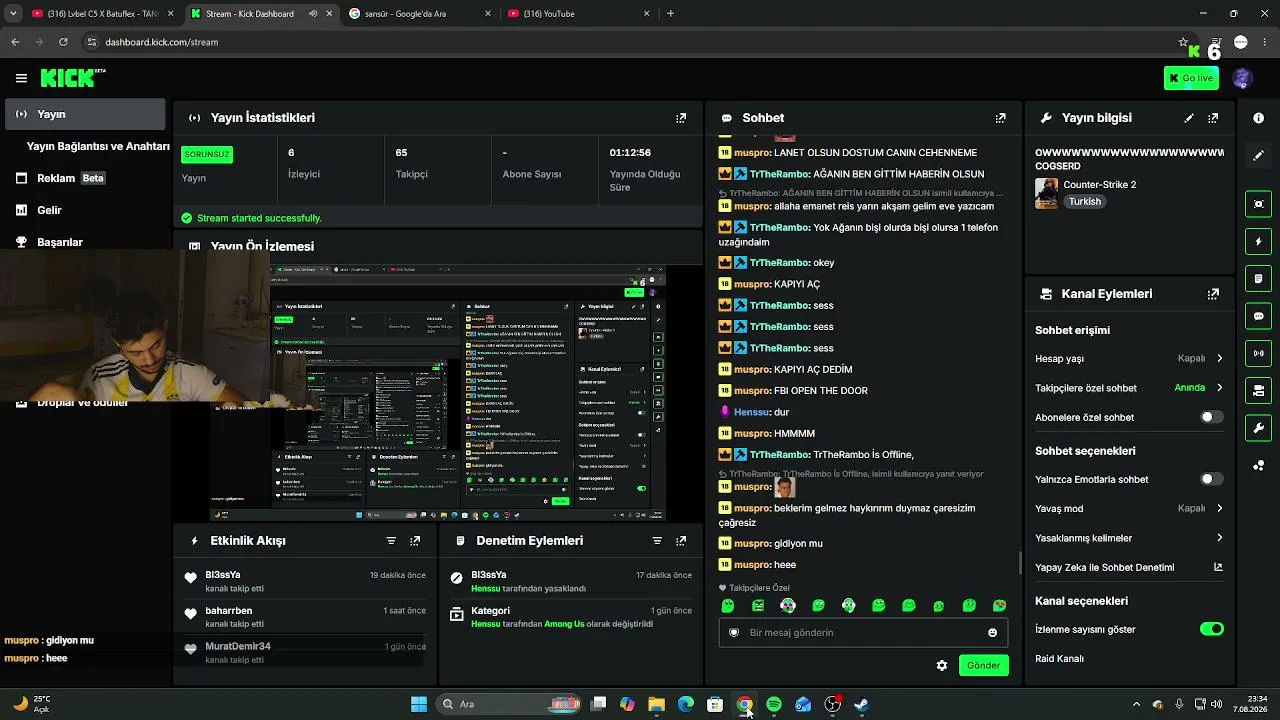Click the chat identity shield icon in message box
The height and width of the screenshot is (720, 1280).
point(734,633)
